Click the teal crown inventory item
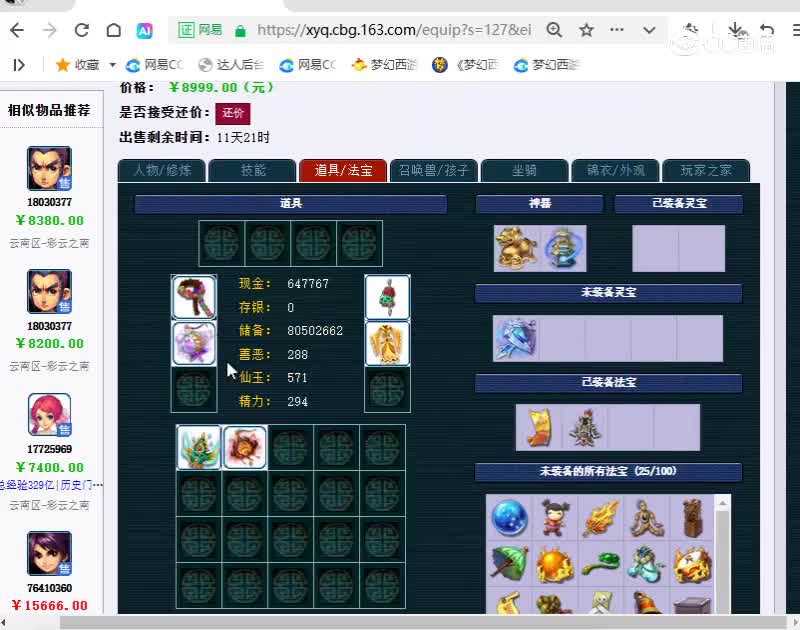This screenshot has width=800, height=630. 199,447
